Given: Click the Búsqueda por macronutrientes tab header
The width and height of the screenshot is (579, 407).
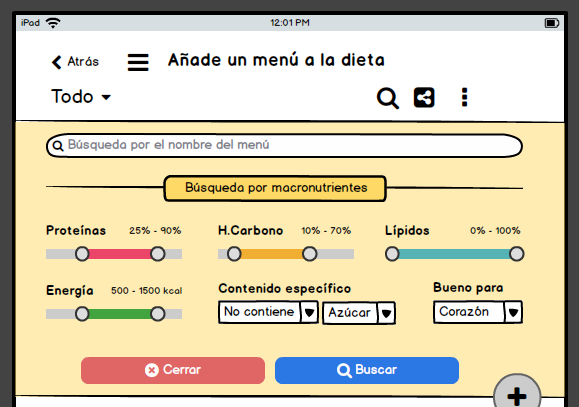Looking at the screenshot, I should click(x=275, y=188).
